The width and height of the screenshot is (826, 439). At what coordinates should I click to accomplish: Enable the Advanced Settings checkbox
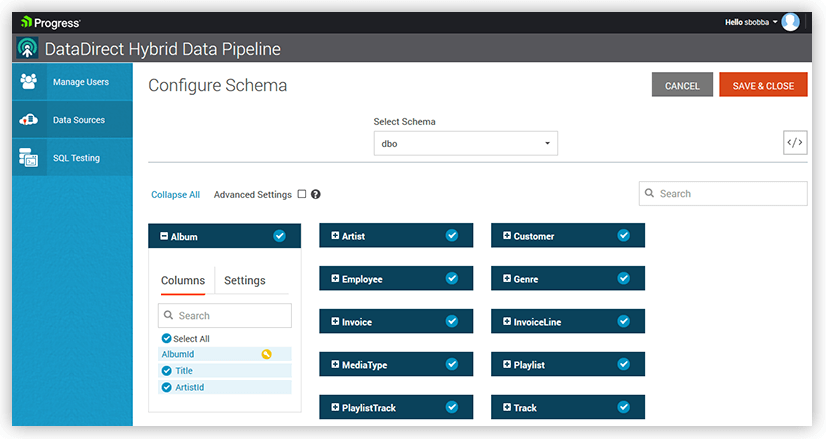click(301, 195)
